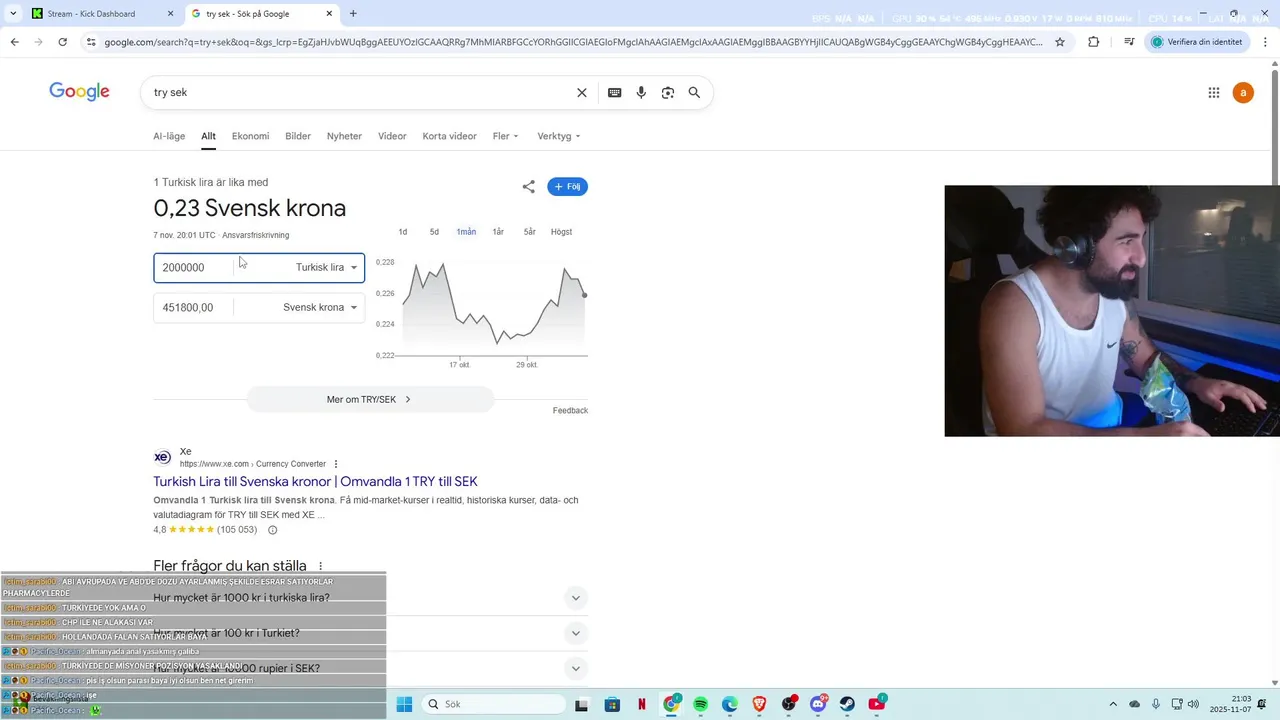Image resolution: width=1280 pixels, height=720 pixels.
Task: Open the Windows Start menu
Action: (404, 704)
